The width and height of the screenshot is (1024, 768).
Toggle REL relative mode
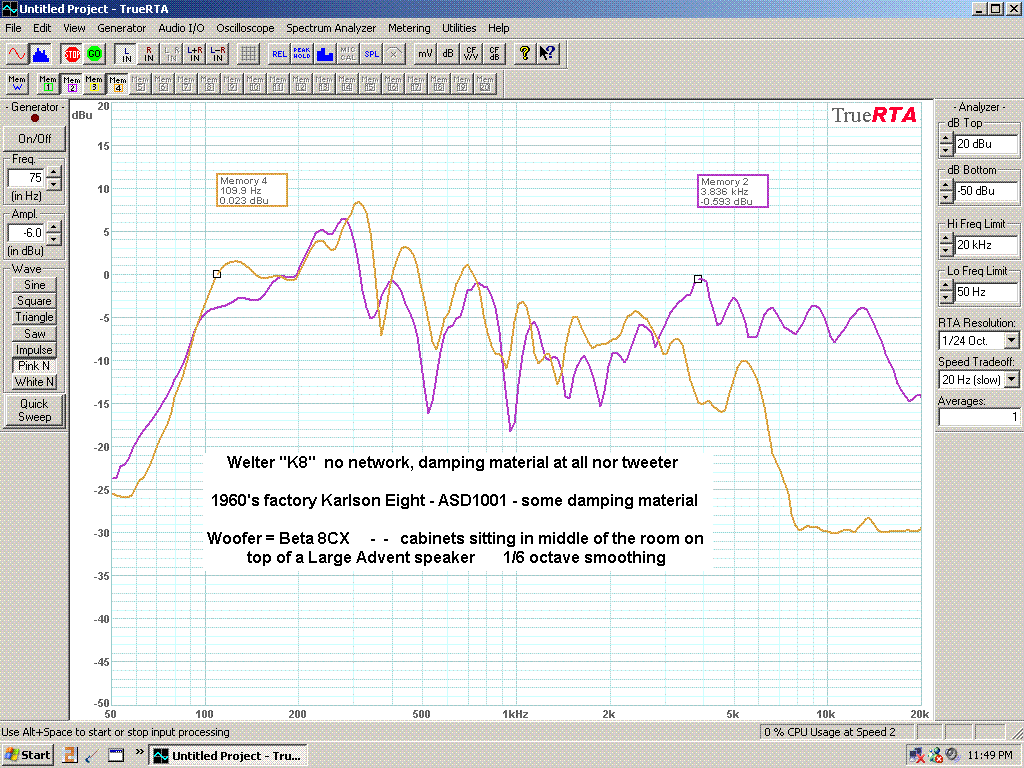(279, 54)
